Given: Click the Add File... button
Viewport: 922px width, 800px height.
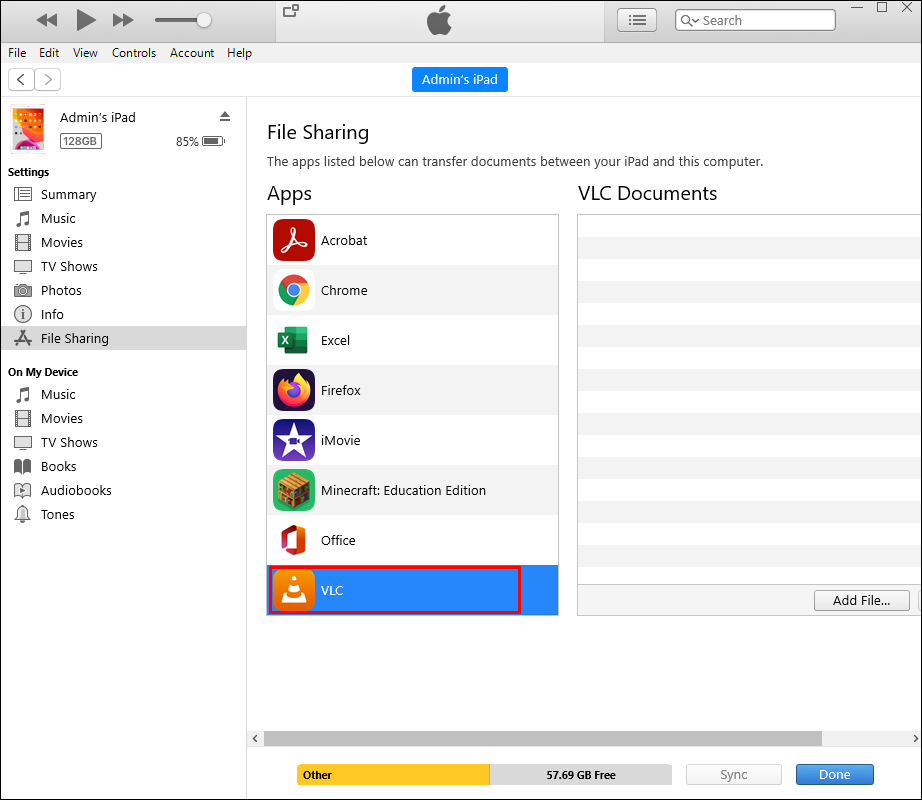Looking at the screenshot, I should point(861,600).
